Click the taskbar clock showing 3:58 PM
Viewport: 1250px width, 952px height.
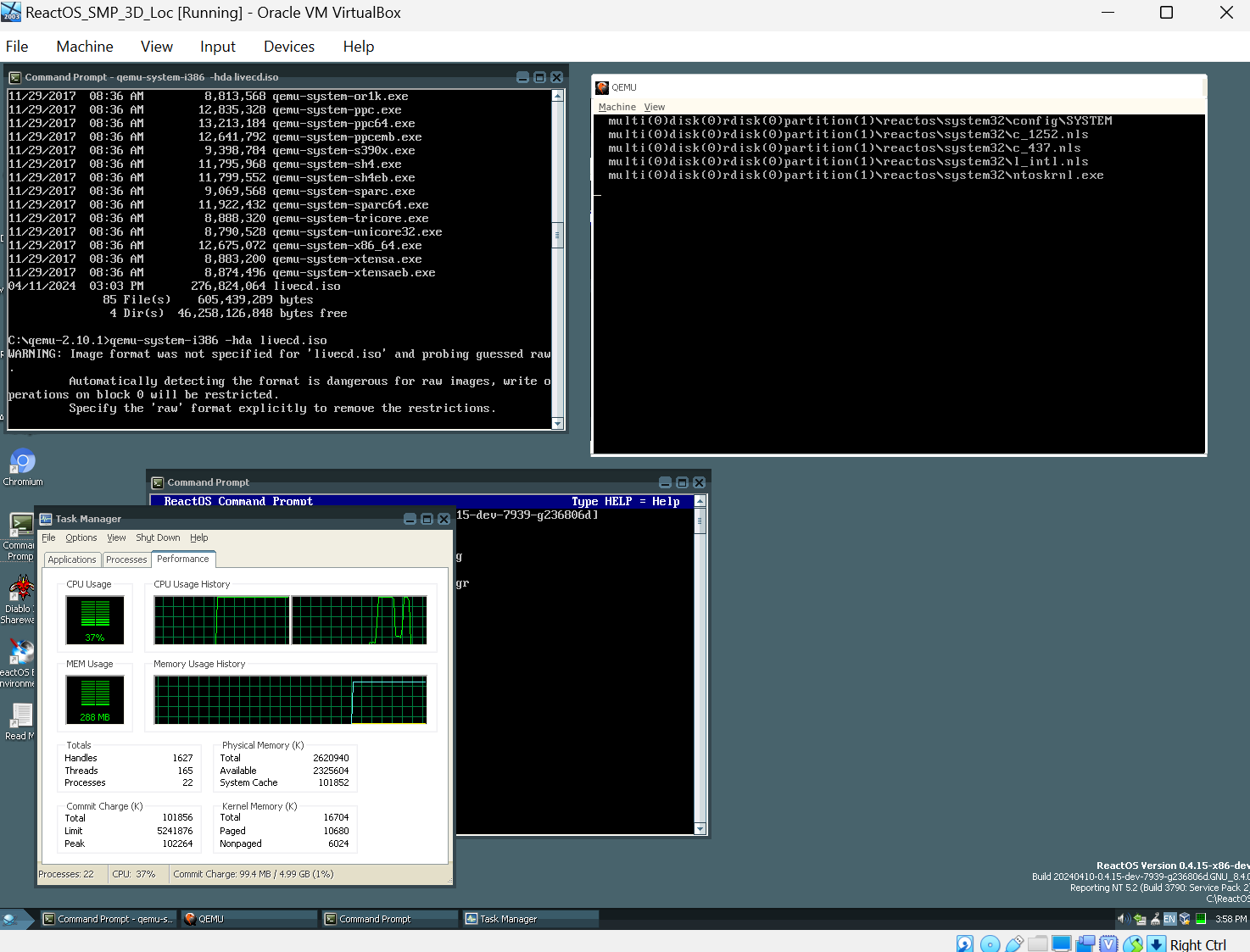click(x=1230, y=919)
